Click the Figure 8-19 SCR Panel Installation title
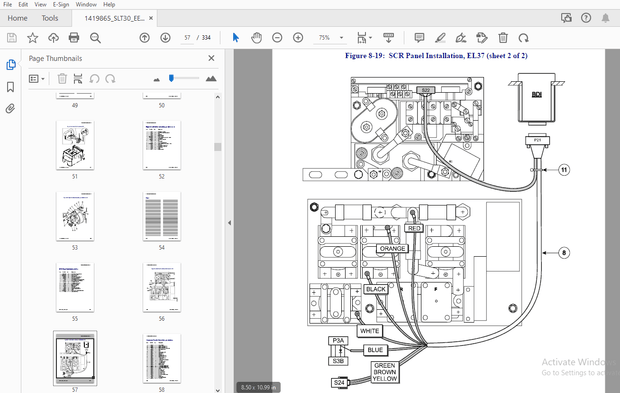 tap(436, 56)
